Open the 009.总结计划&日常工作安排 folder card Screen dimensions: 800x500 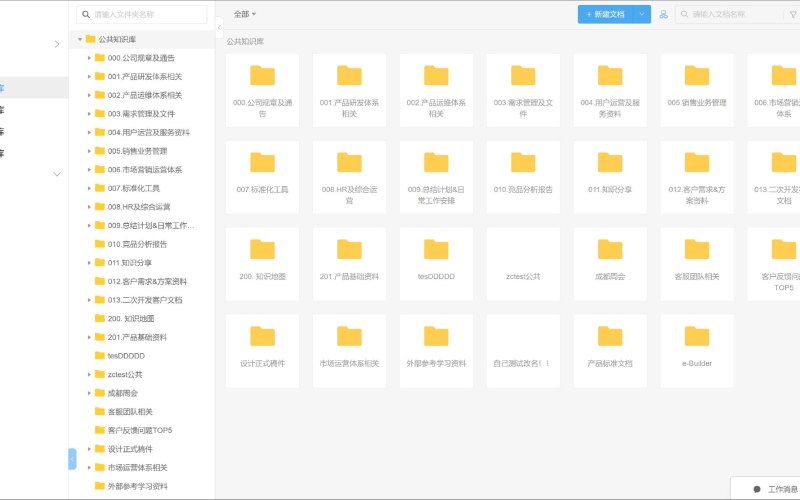pyautogui.click(x=436, y=177)
